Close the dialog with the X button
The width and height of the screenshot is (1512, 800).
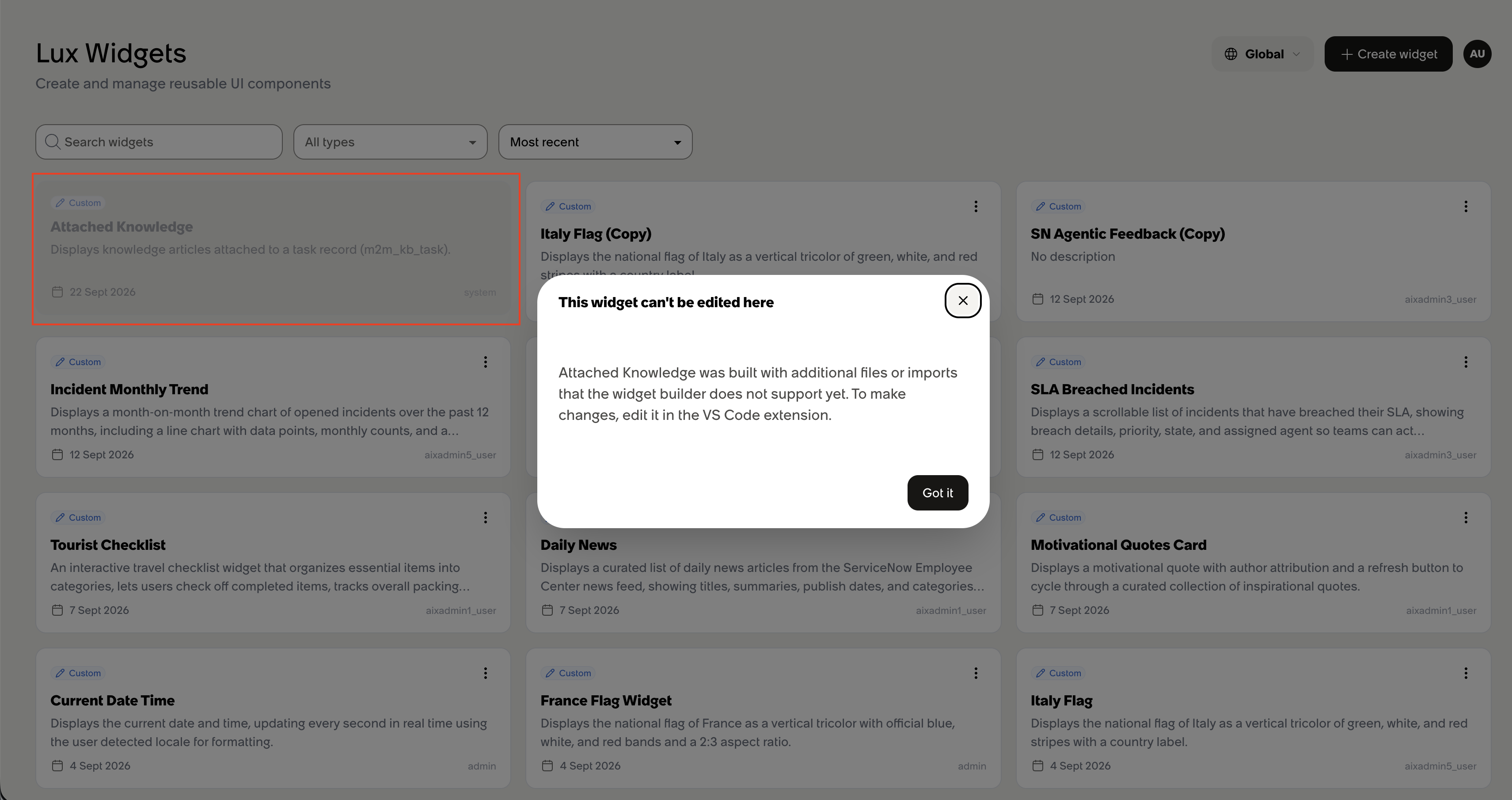click(963, 301)
